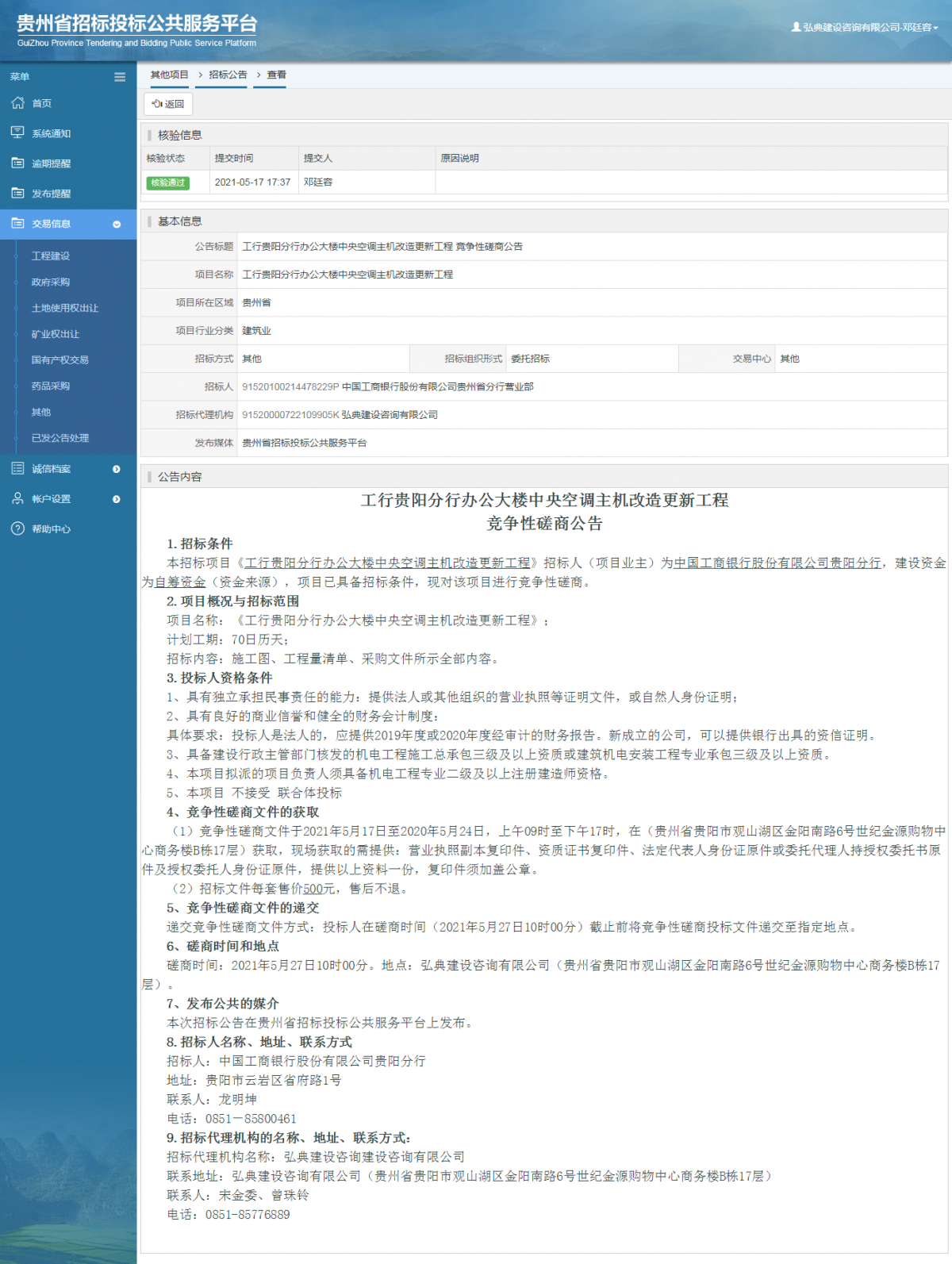Expand the 诚信档案 arrow
Image resolution: width=952 pixels, height=1264 pixels.
[117, 469]
